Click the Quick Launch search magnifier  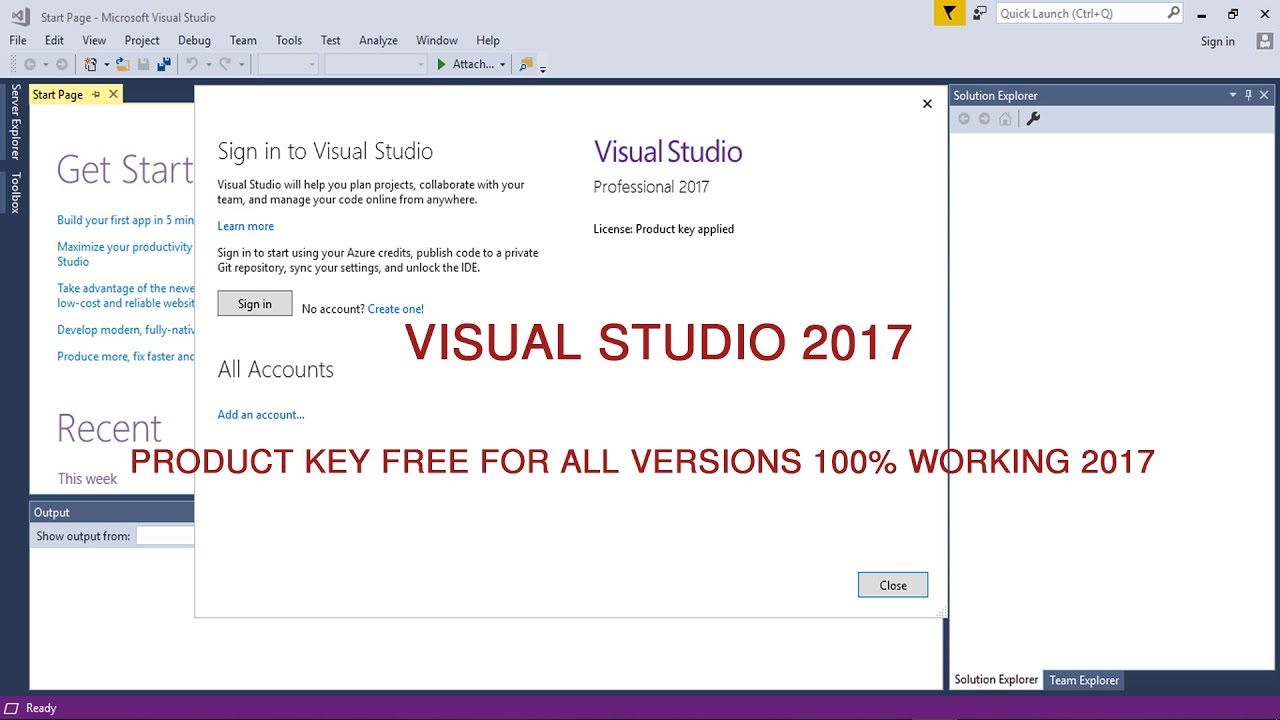1173,13
